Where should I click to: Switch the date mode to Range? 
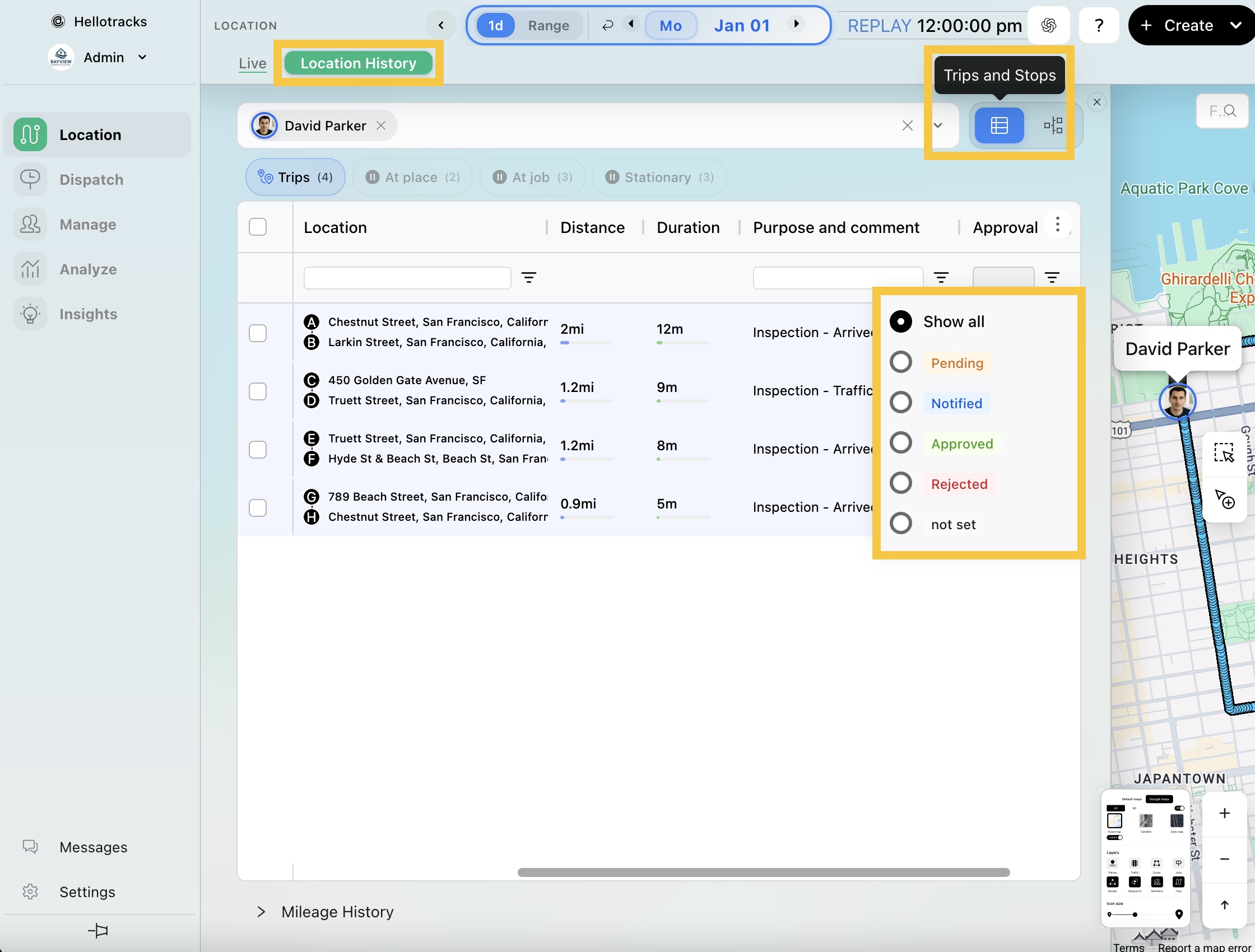click(x=548, y=26)
